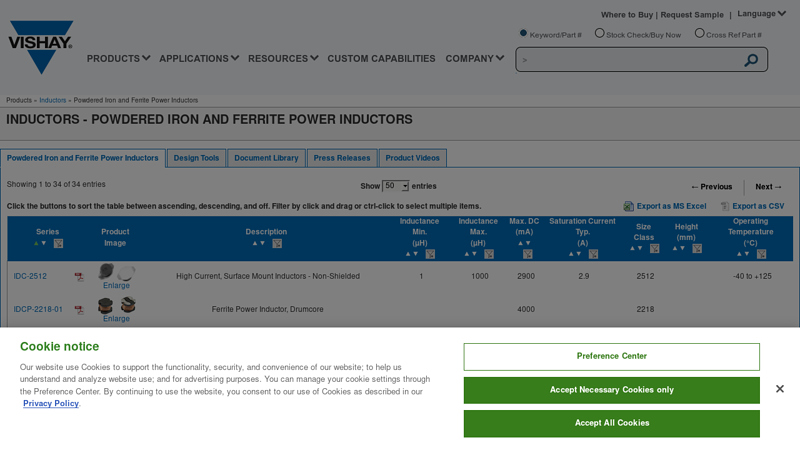Open the Language dropdown
Viewport: 800px width, 450px height.
[761, 14]
